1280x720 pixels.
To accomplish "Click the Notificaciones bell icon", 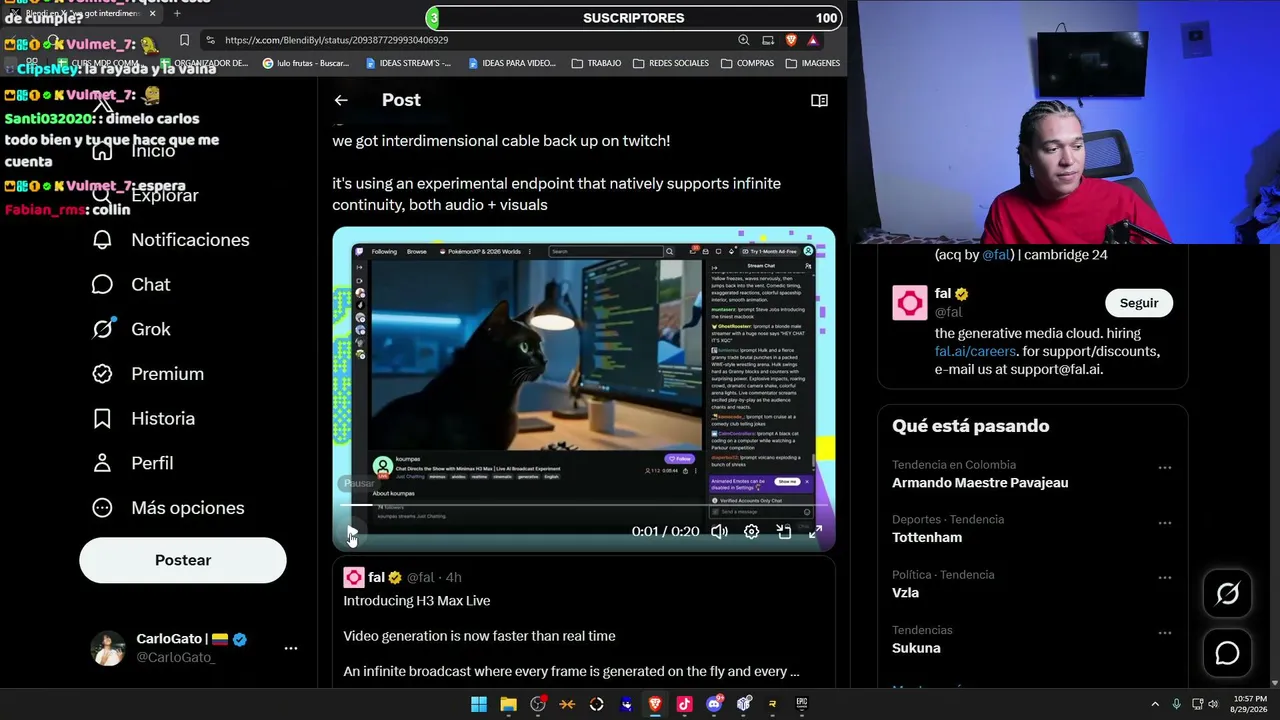I will 102,240.
